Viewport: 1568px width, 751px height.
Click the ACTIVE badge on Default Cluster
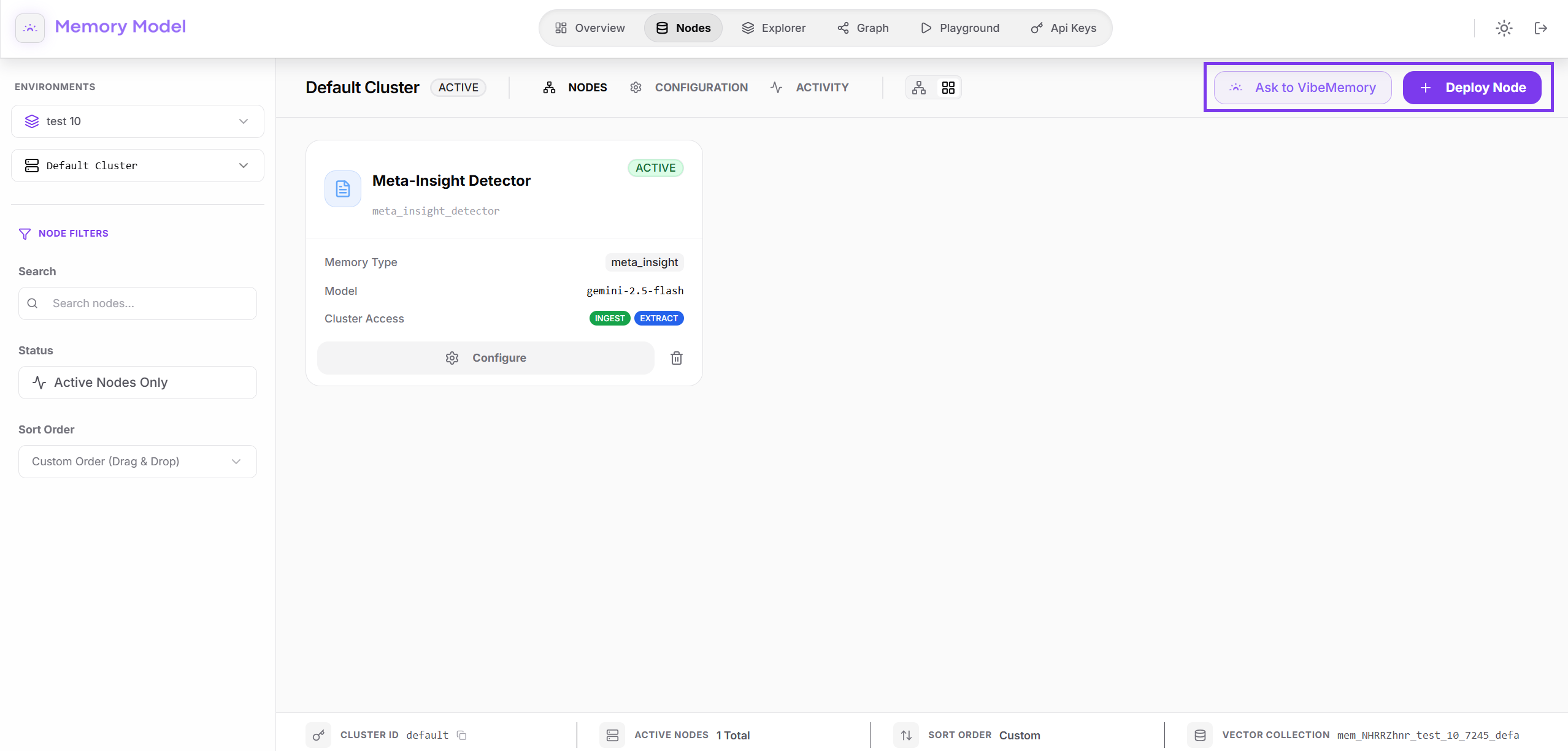point(458,87)
